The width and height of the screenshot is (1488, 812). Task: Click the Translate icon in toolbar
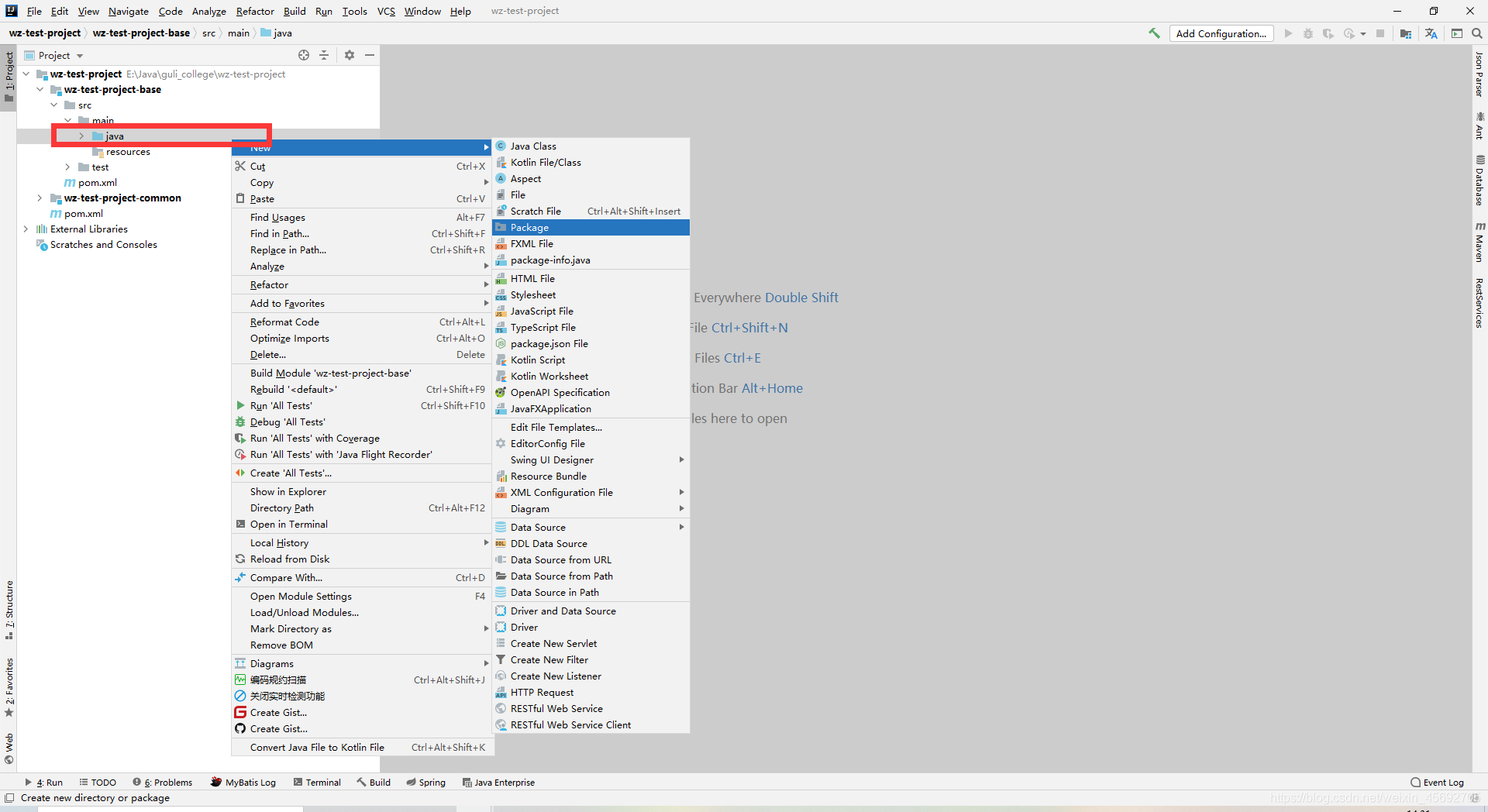[x=1431, y=33]
